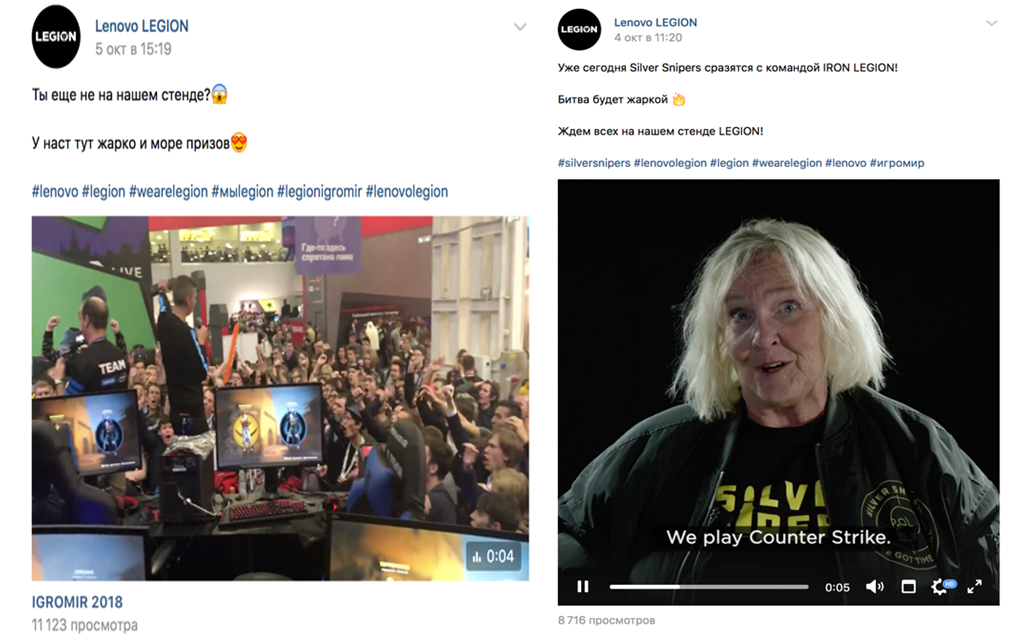Pause the Silver Snipers video
Viewport: 1013px width, 636px height.
coord(583,586)
